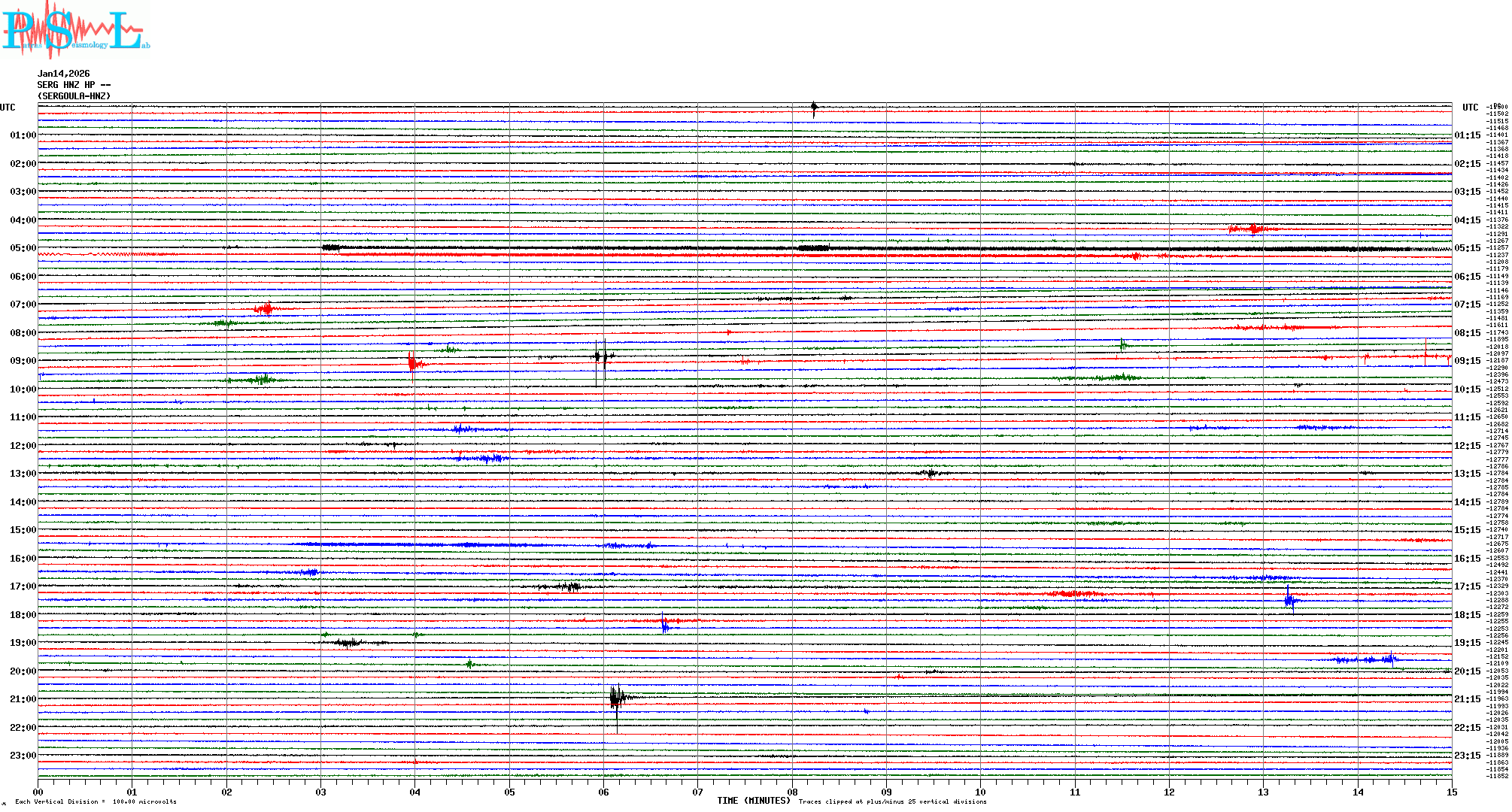Click the Traces clipped footer note
The width and height of the screenshot is (1512, 812).
click(x=892, y=801)
